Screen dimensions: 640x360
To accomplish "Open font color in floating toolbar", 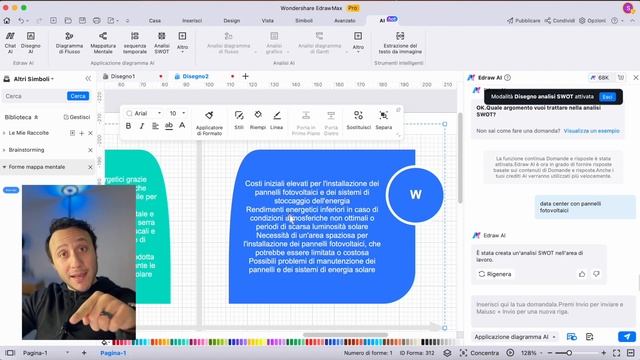I will point(182,126).
